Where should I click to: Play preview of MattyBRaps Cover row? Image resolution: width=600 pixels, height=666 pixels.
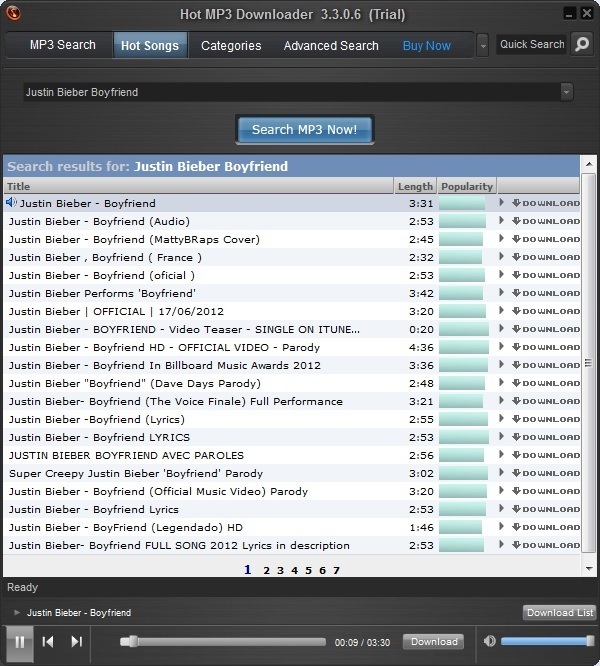(x=501, y=238)
